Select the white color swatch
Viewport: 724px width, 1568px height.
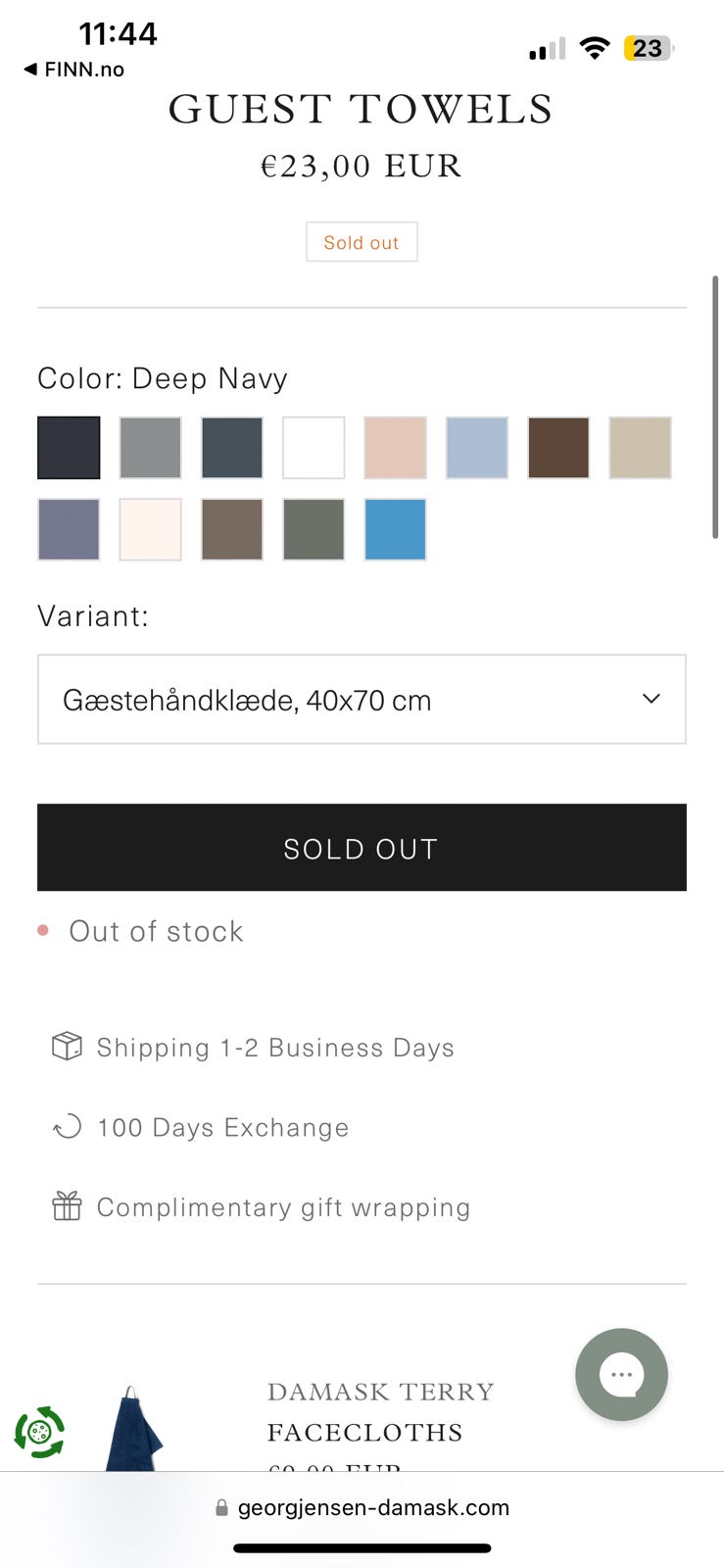click(314, 448)
